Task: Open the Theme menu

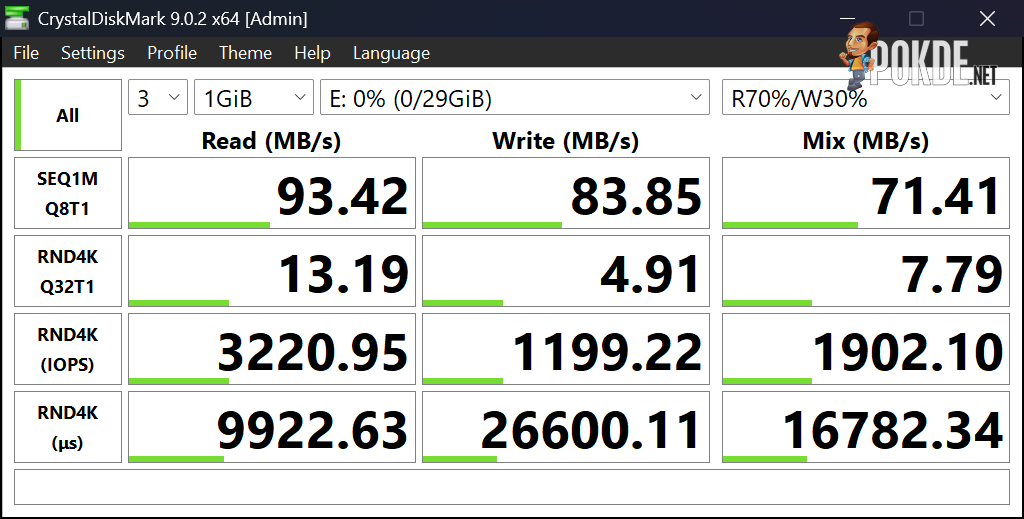Action: coord(246,53)
